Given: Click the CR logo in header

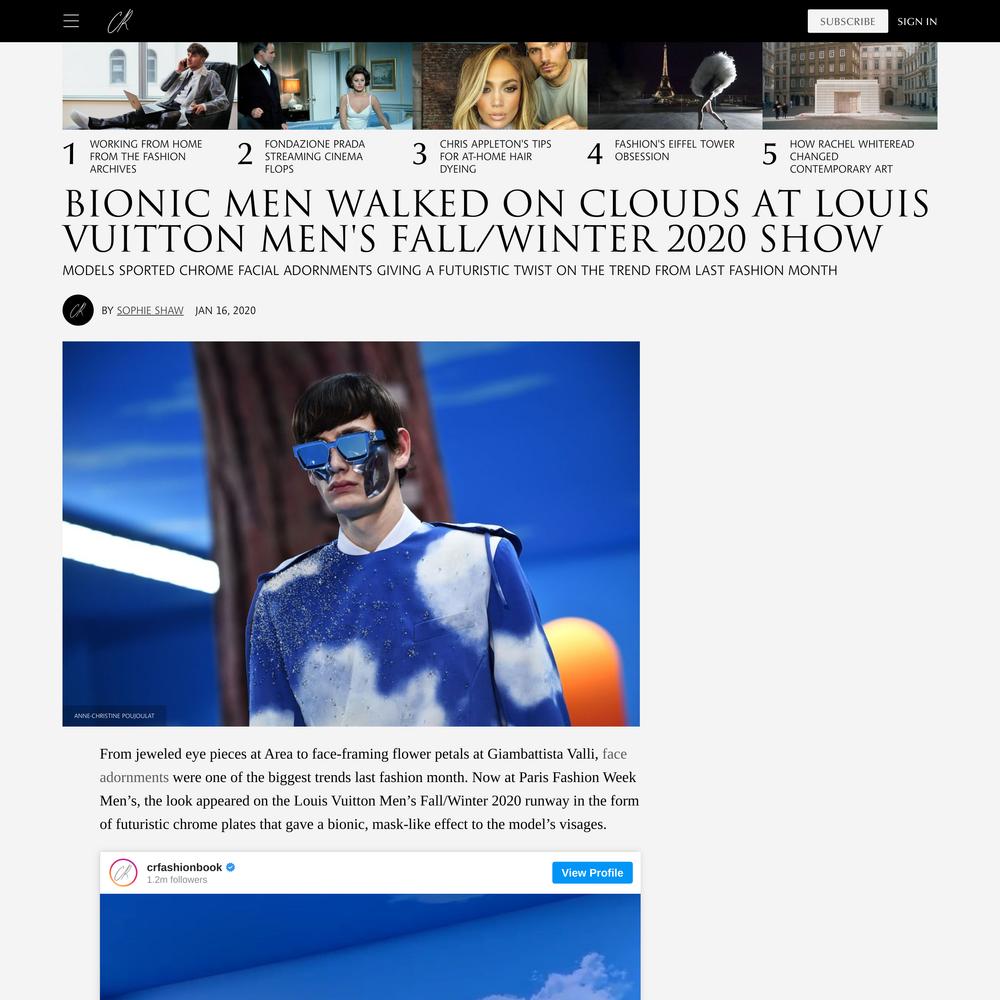Looking at the screenshot, I should click(x=119, y=21).
